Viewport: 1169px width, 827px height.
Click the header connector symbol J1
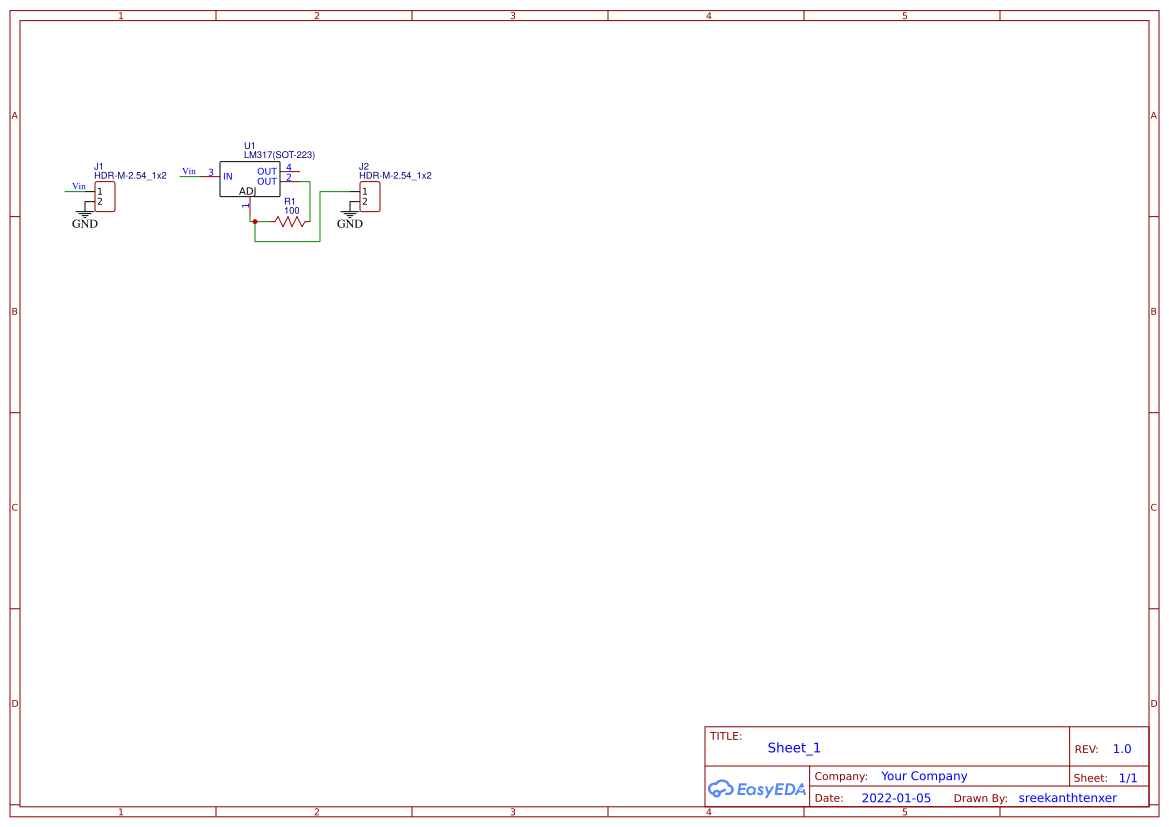[105, 197]
